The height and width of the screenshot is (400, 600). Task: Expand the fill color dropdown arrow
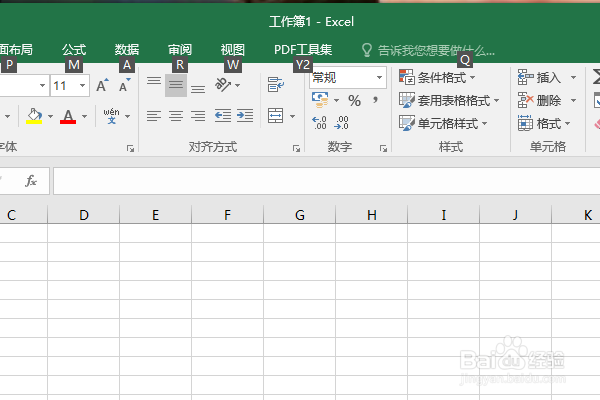50,116
